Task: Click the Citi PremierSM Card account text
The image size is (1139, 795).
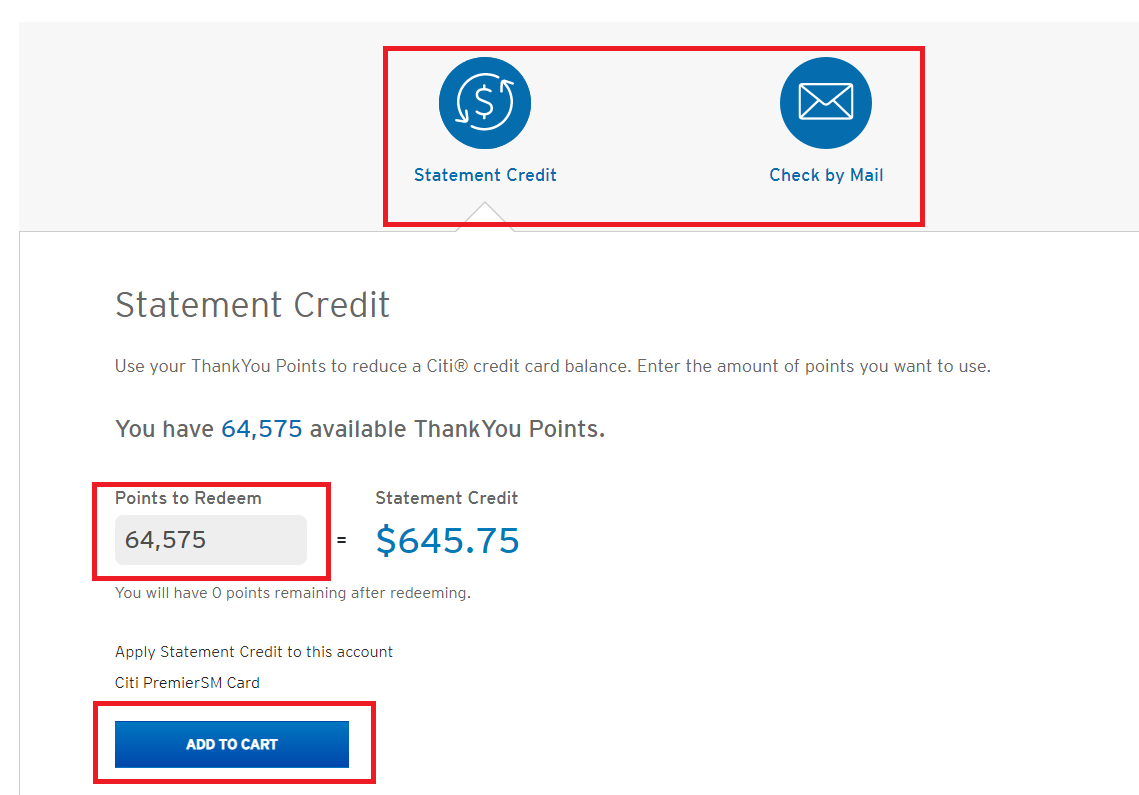Action: pos(187,682)
